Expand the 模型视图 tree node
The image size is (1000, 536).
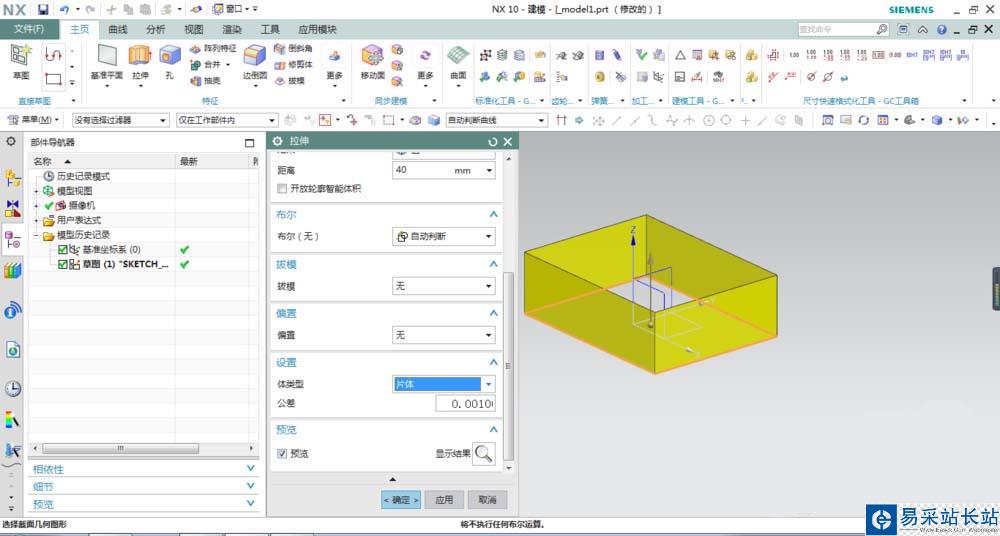coord(36,191)
